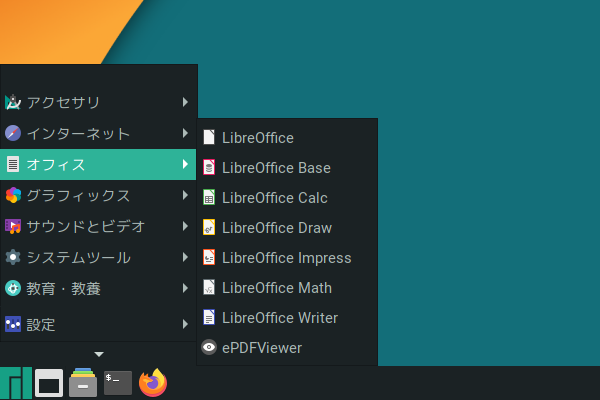Open the 設定 menu category
The image size is (600, 400).
(x=98, y=324)
